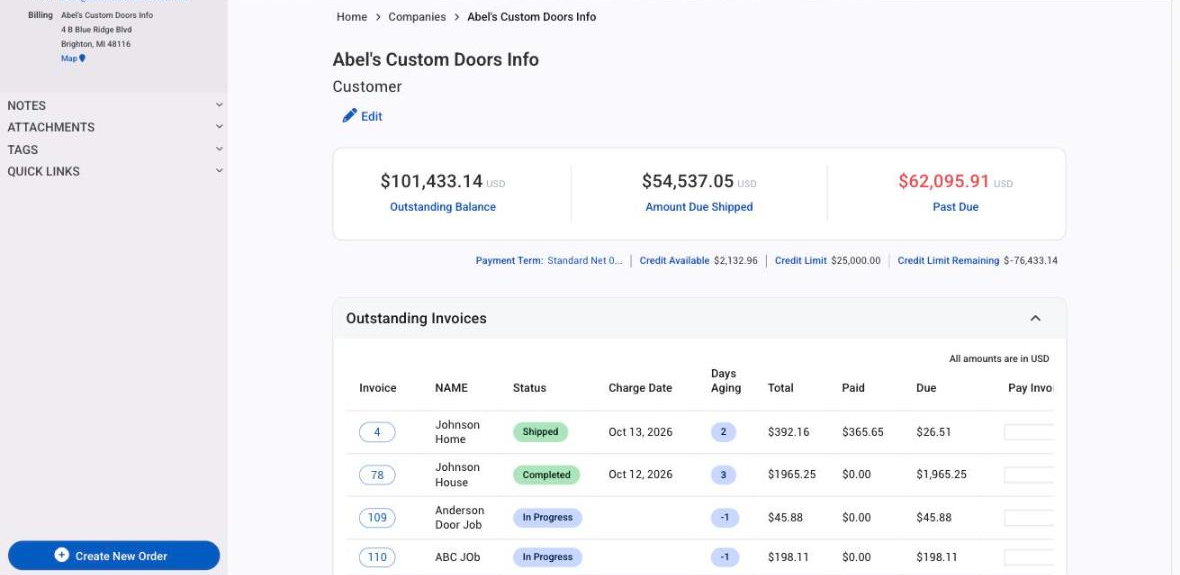Open Past Due link

coord(956,207)
